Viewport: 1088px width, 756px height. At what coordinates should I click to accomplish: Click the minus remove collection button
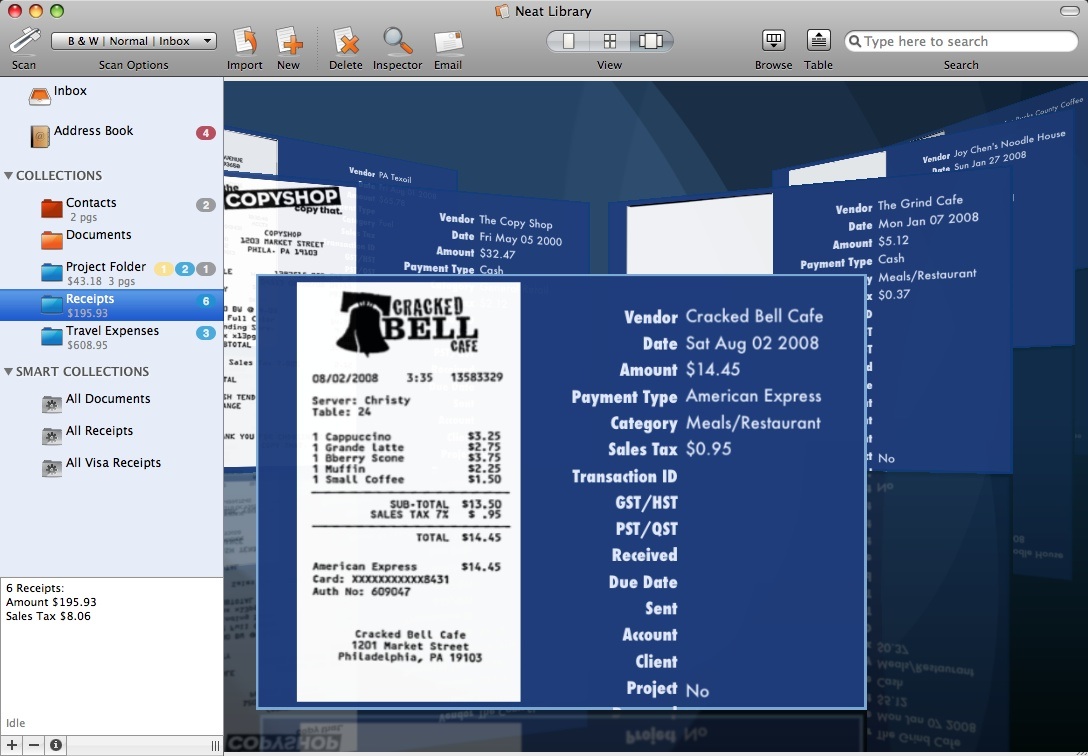[34, 746]
